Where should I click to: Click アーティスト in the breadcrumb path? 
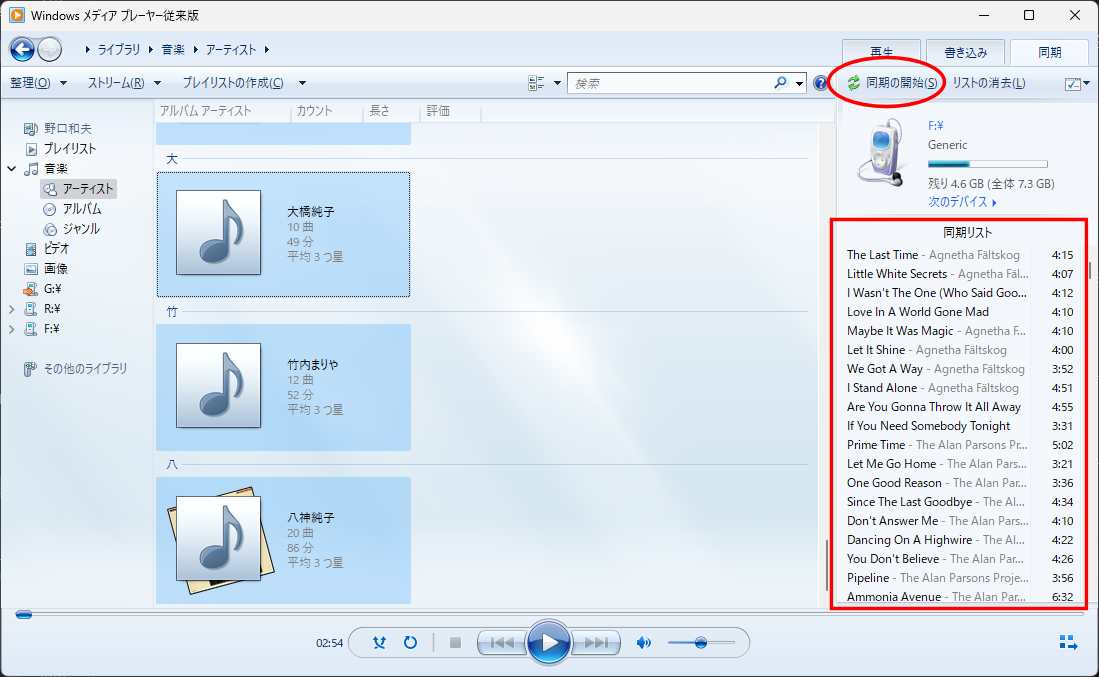point(231,50)
